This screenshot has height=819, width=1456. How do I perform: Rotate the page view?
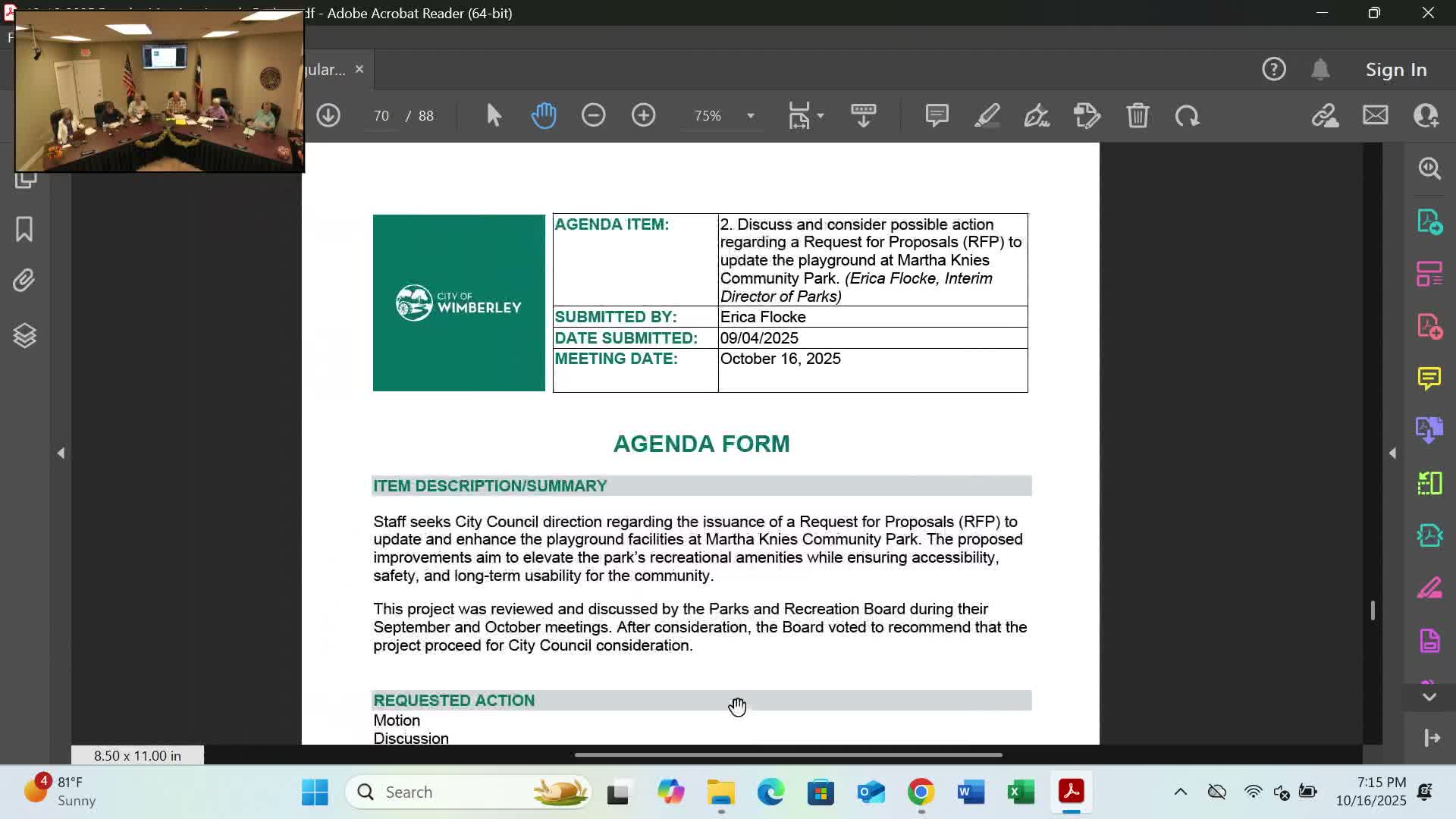click(x=1187, y=115)
